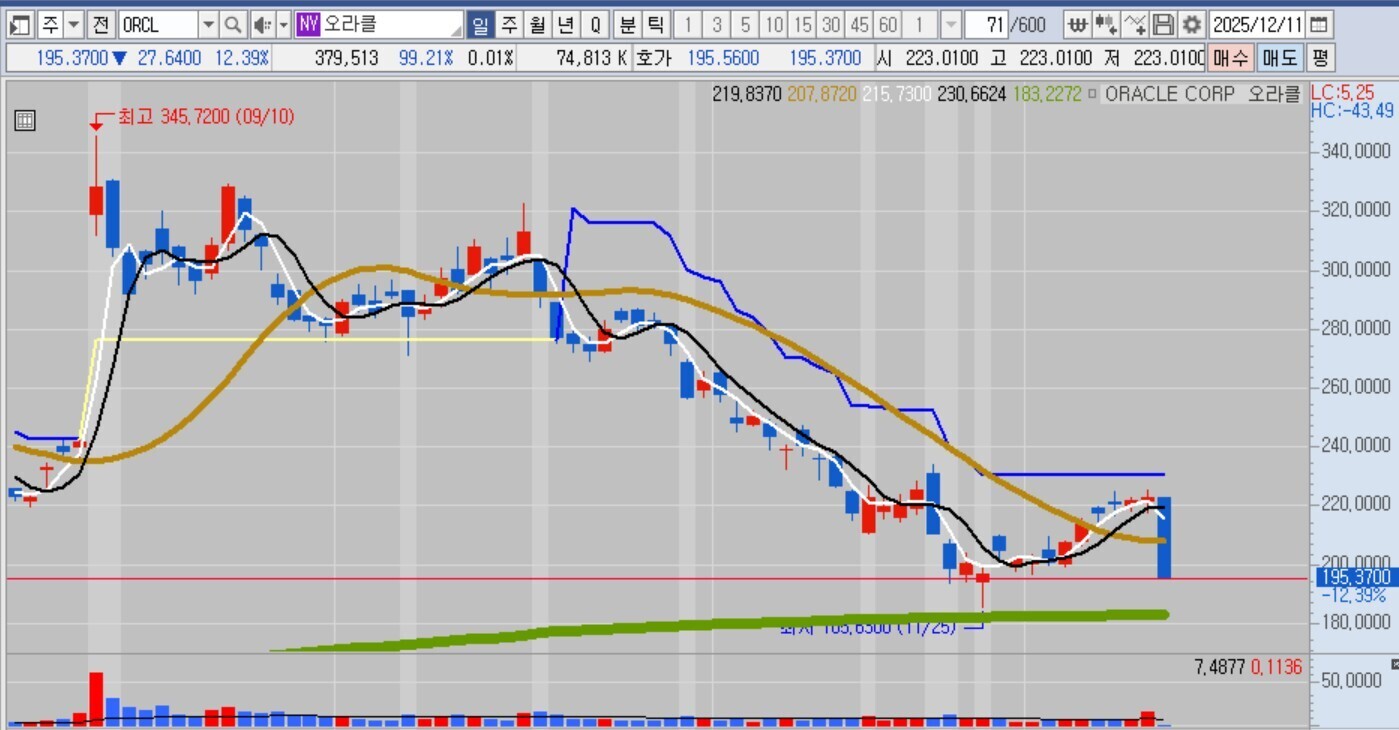Image resolution: width=1399 pixels, height=730 pixels.
Task: Choose the 15 interval preset
Action: 802,24
